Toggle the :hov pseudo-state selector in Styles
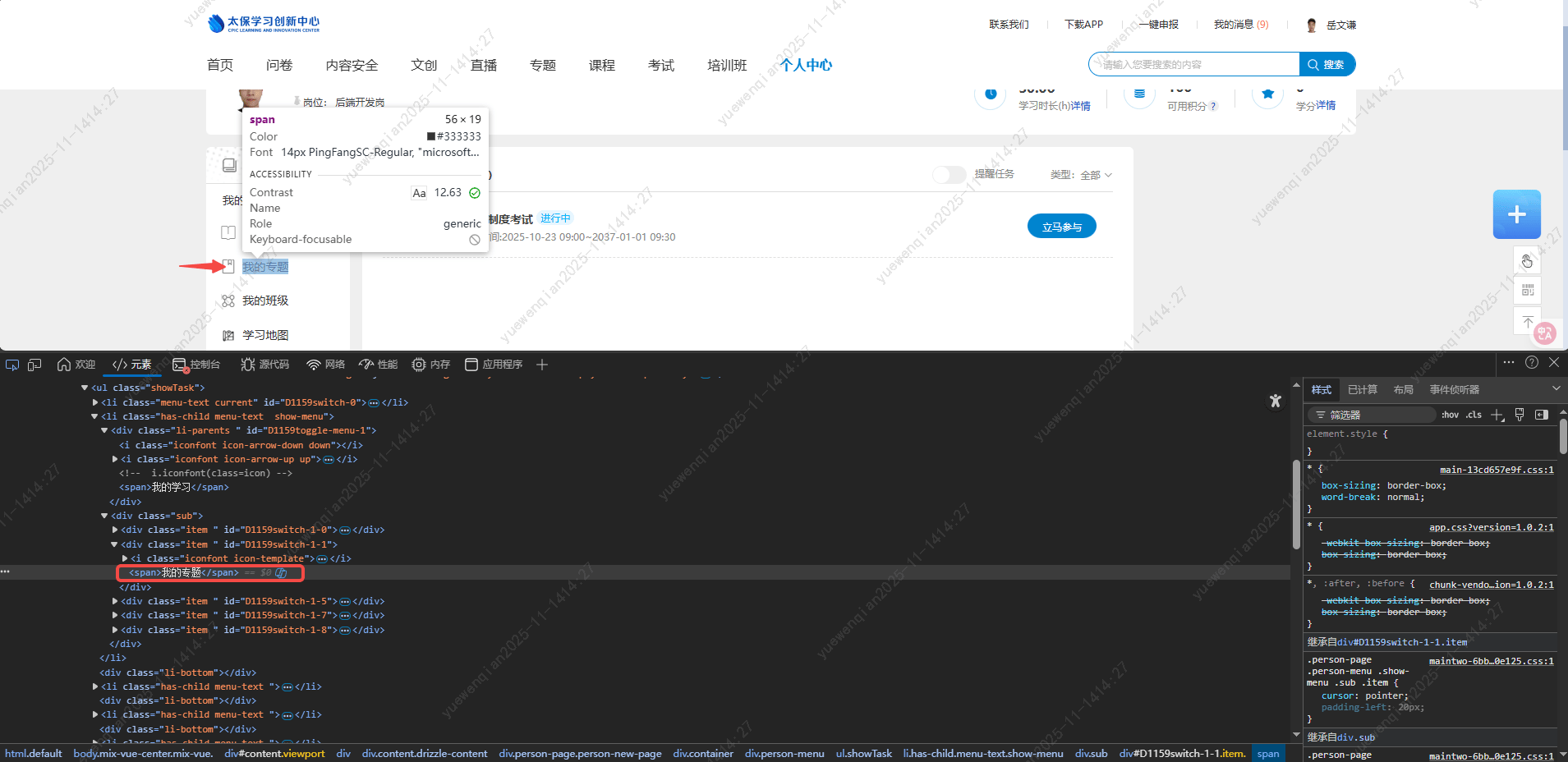This screenshot has width=1568, height=762. [1450, 415]
